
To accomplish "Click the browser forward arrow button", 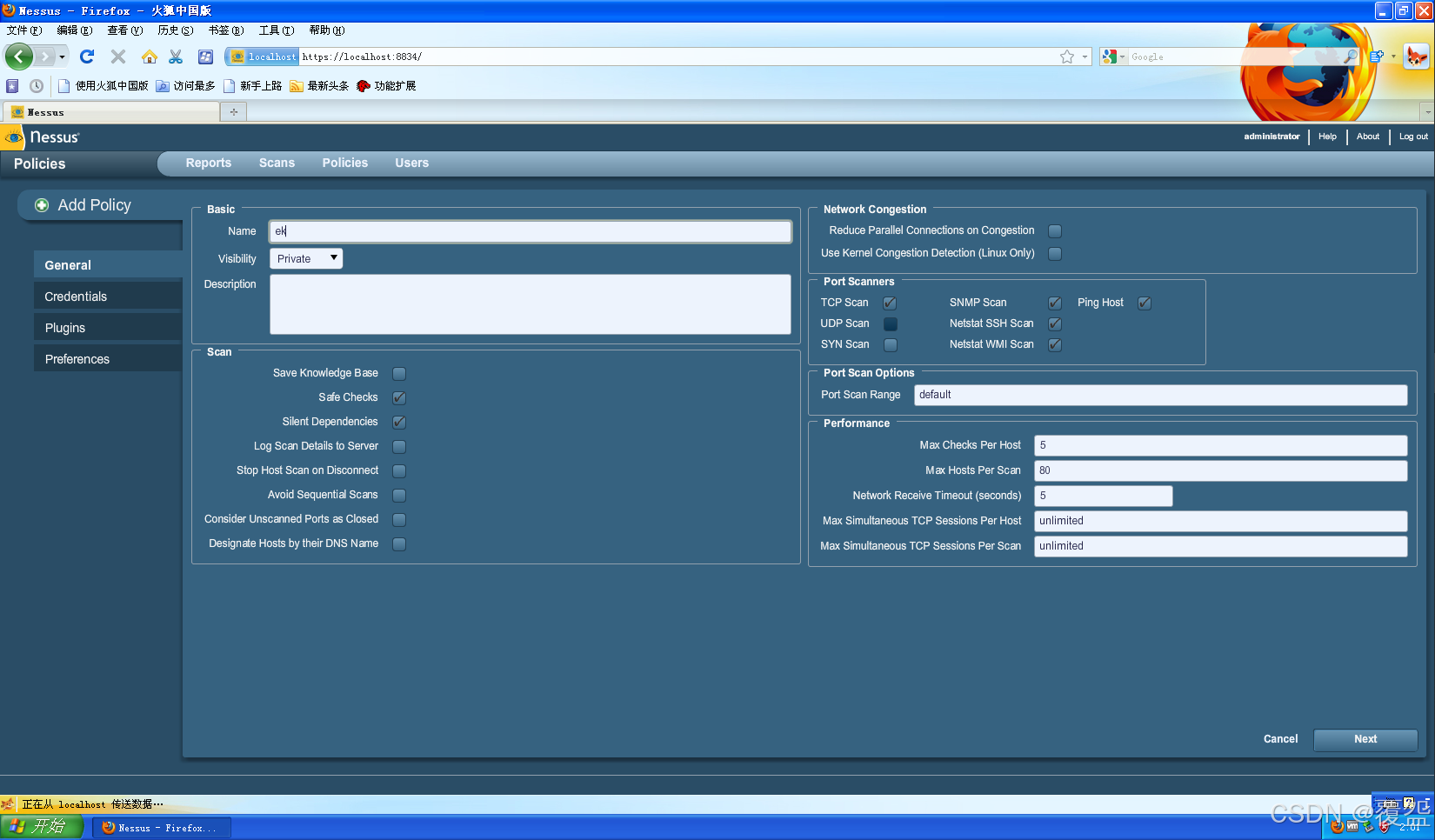I will (45, 57).
